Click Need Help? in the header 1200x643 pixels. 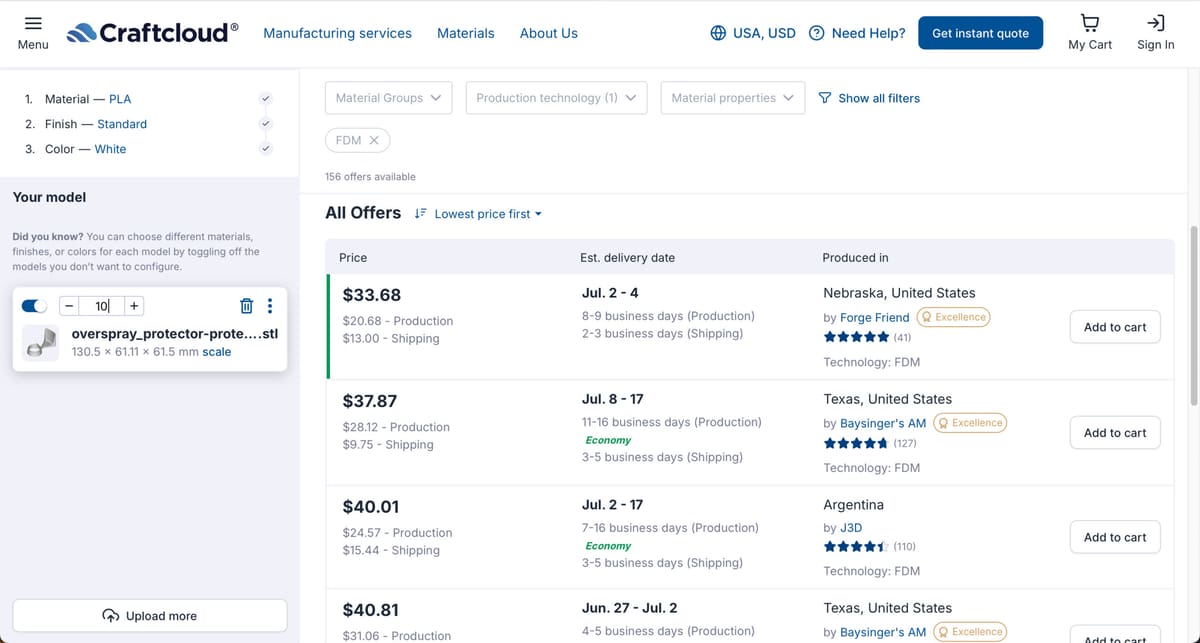click(868, 33)
